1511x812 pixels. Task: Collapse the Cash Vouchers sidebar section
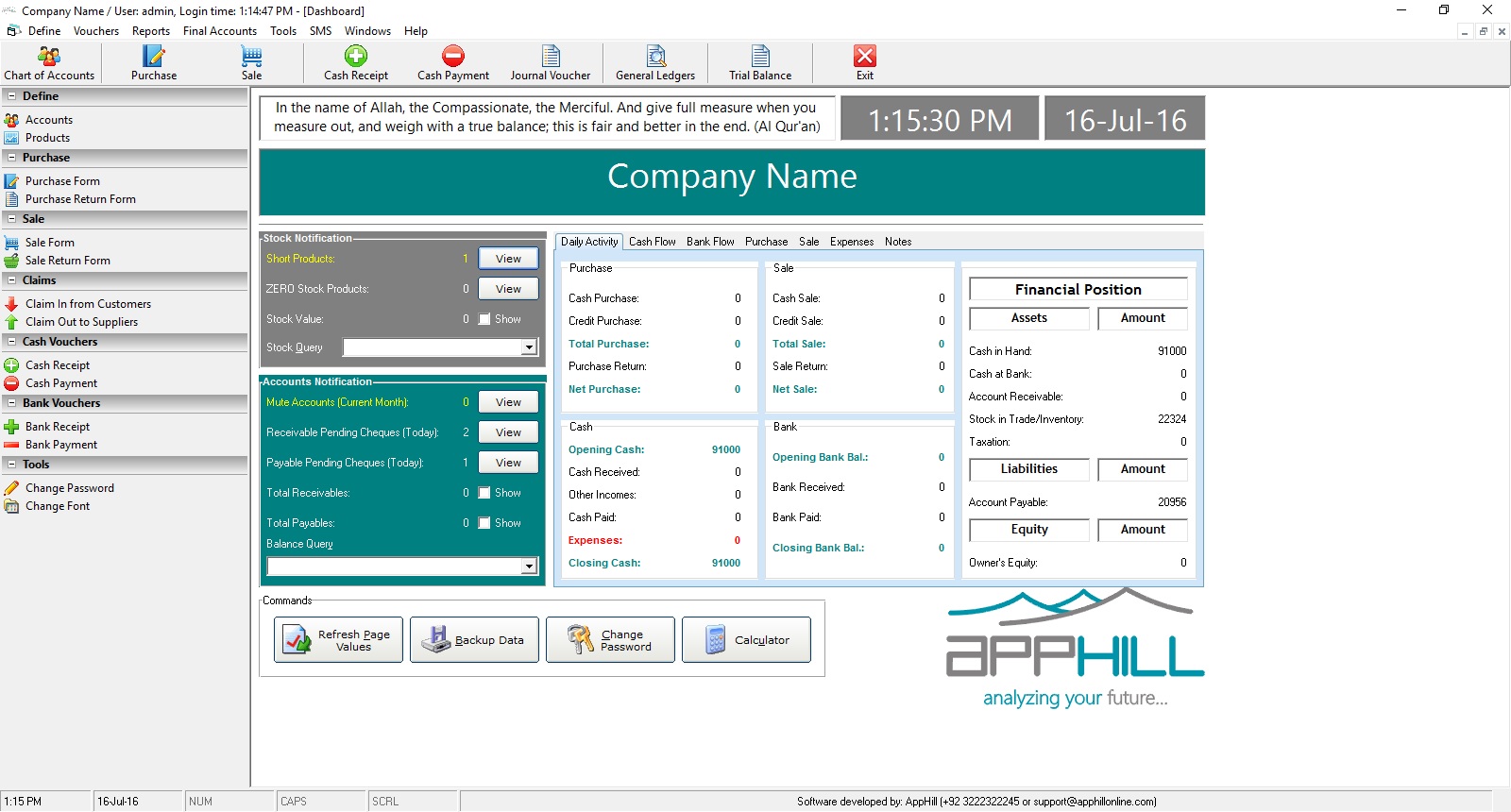tap(12, 342)
